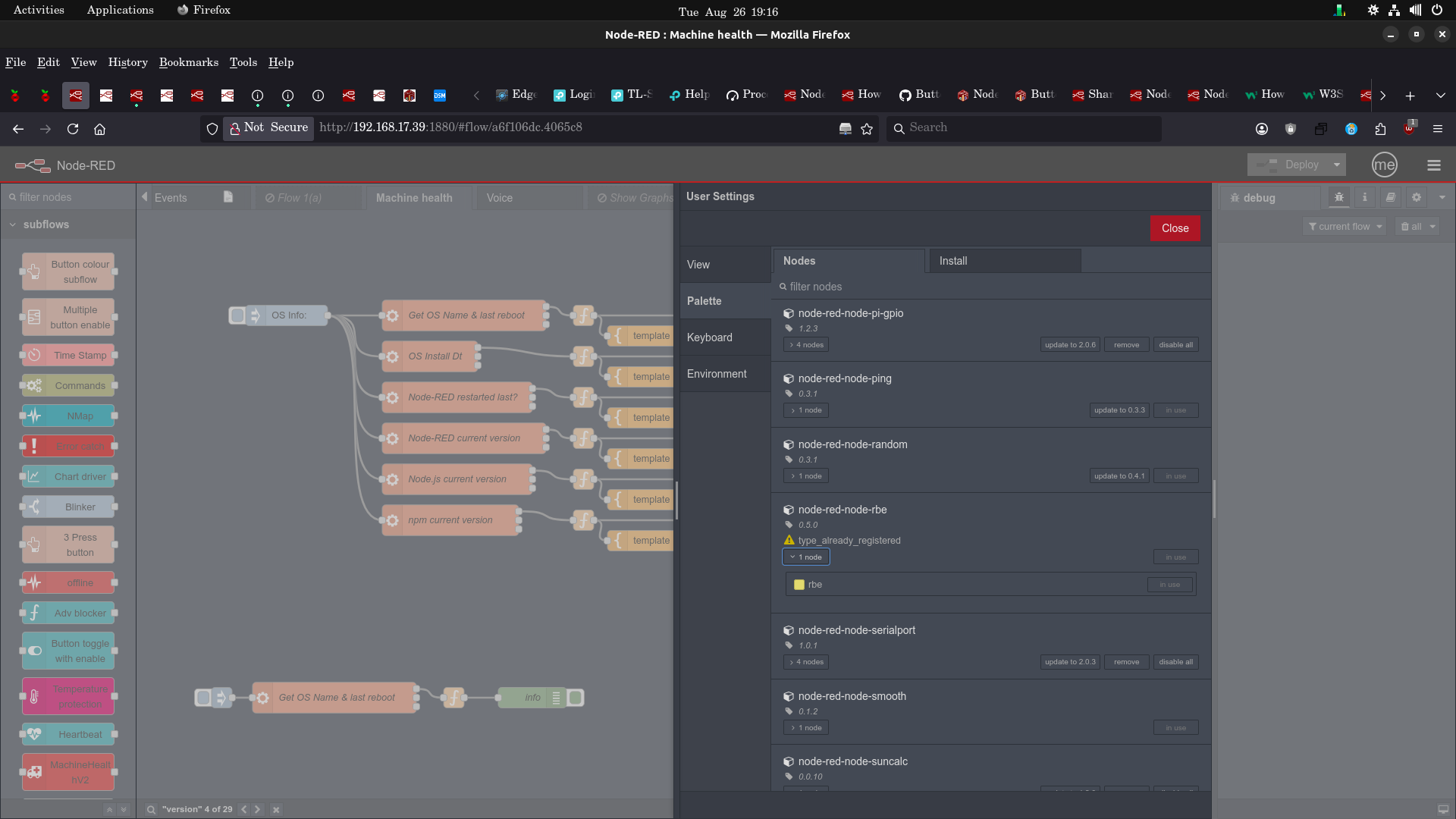Expand node-red-node-pi-gpio 4 nodes list
The image size is (1456, 819).
806,345
